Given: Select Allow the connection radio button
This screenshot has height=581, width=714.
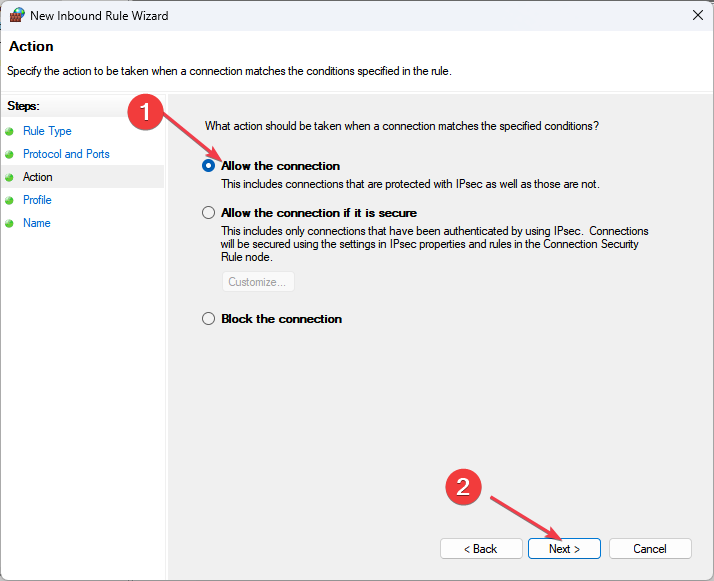Looking at the screenshot, I should click(208, 166).
